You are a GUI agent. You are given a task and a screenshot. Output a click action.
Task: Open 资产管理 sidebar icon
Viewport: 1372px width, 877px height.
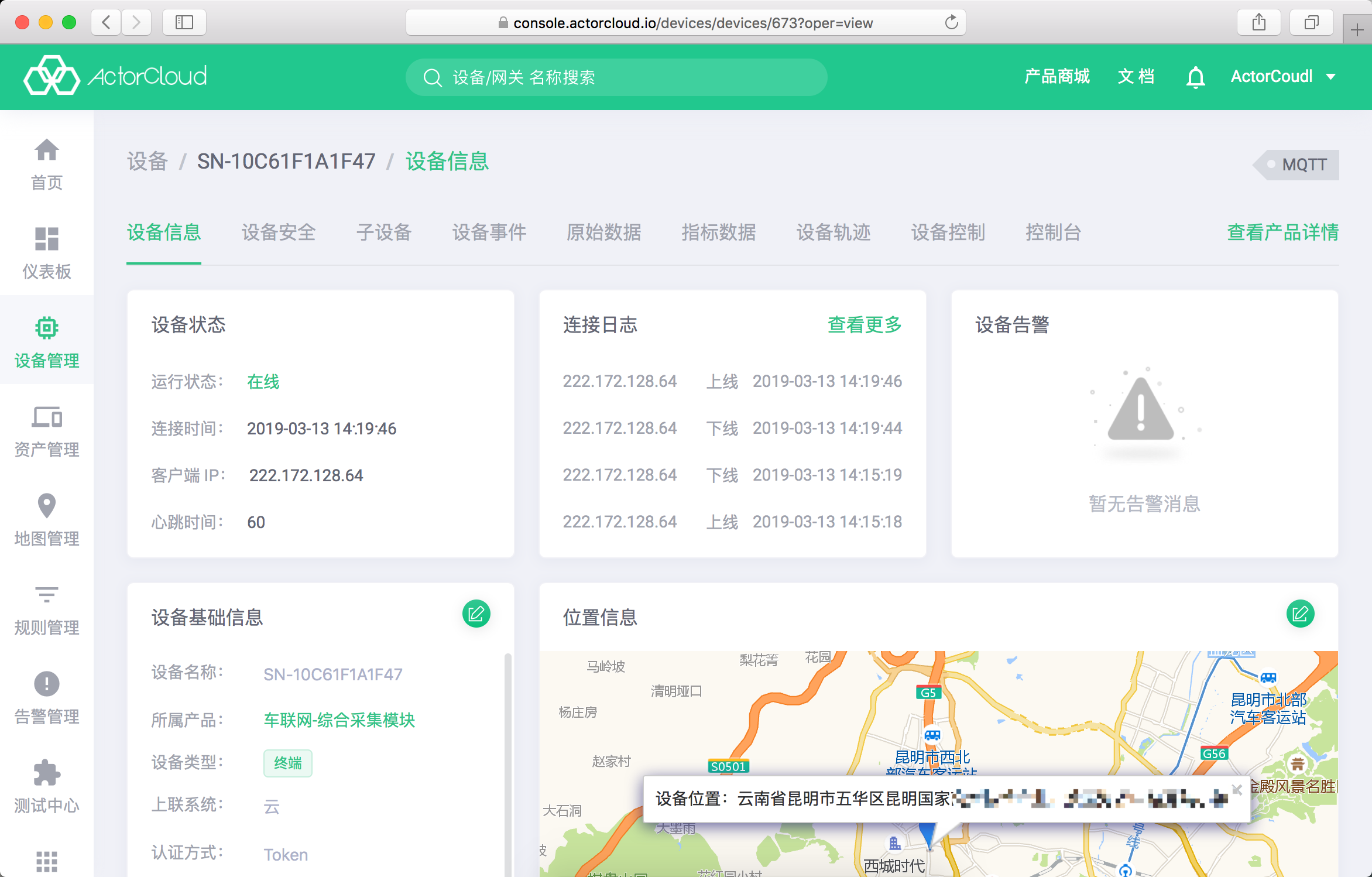pos(46,417)
